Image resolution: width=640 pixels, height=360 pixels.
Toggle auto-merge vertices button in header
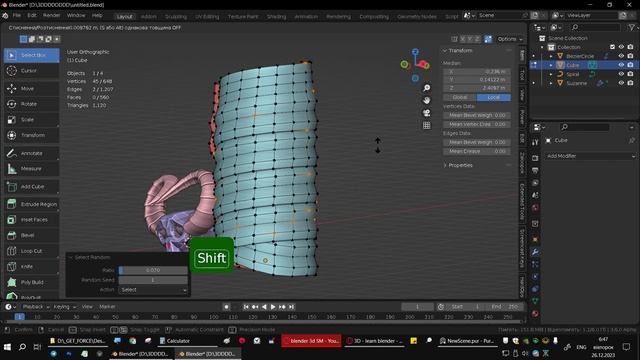click(488, 39)
